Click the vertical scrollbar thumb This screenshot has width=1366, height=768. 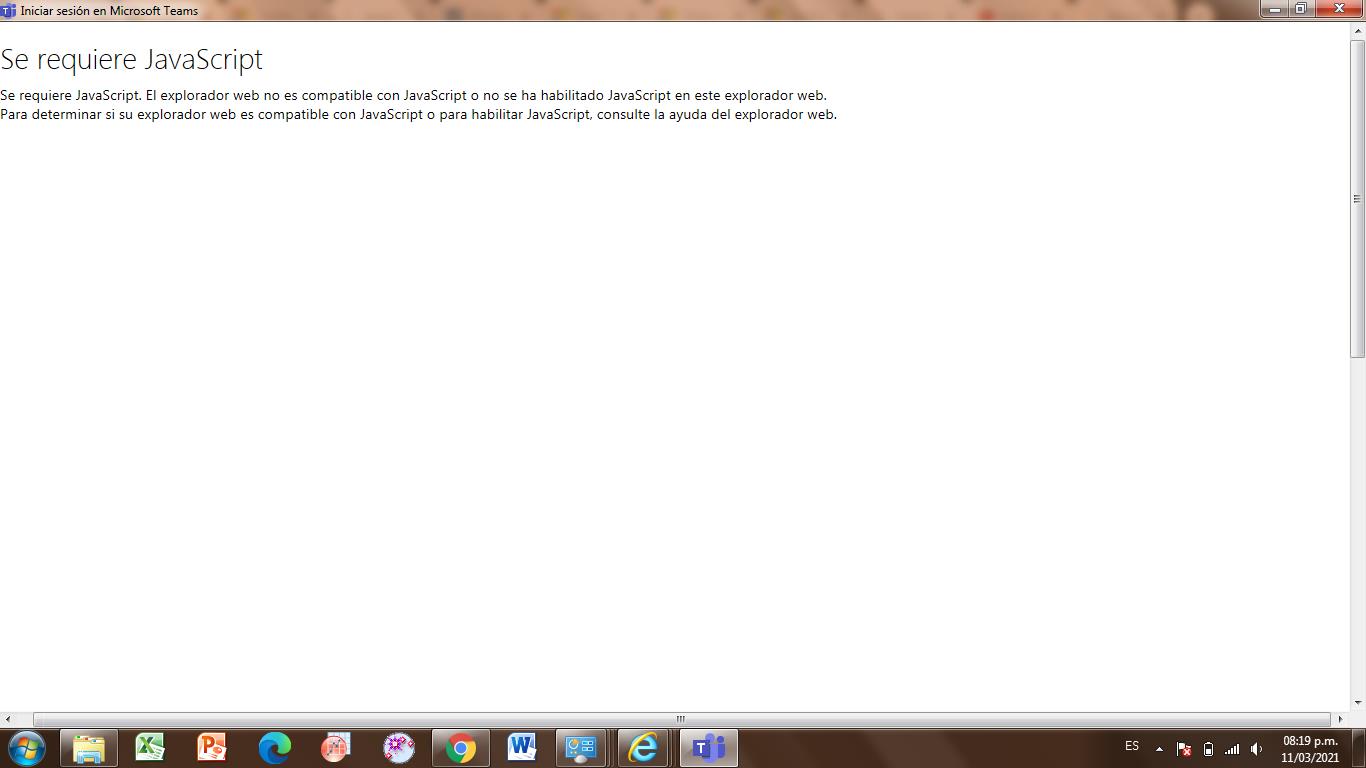(1358, 198)
